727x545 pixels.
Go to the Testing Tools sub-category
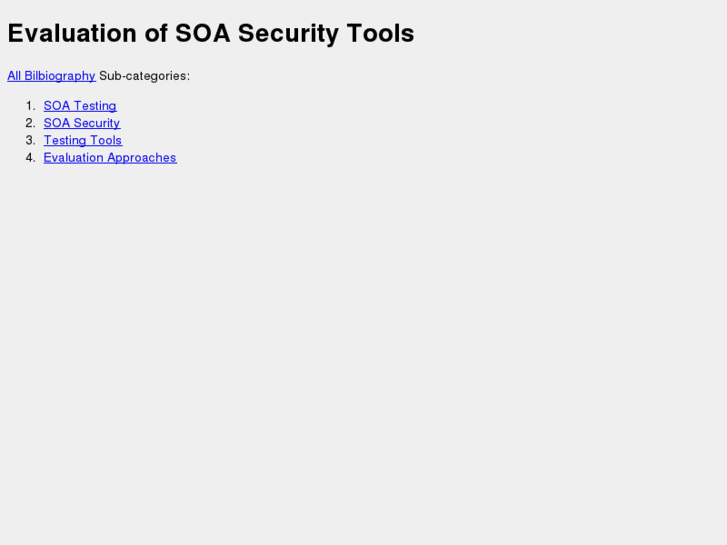83,140
